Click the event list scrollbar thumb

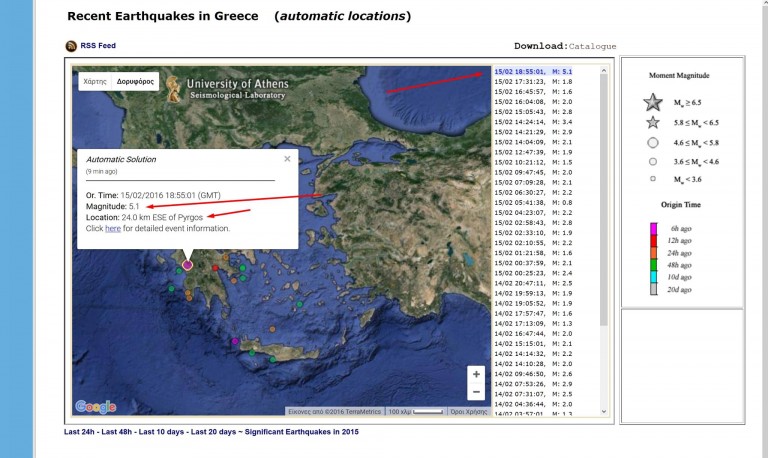[604, 200]
